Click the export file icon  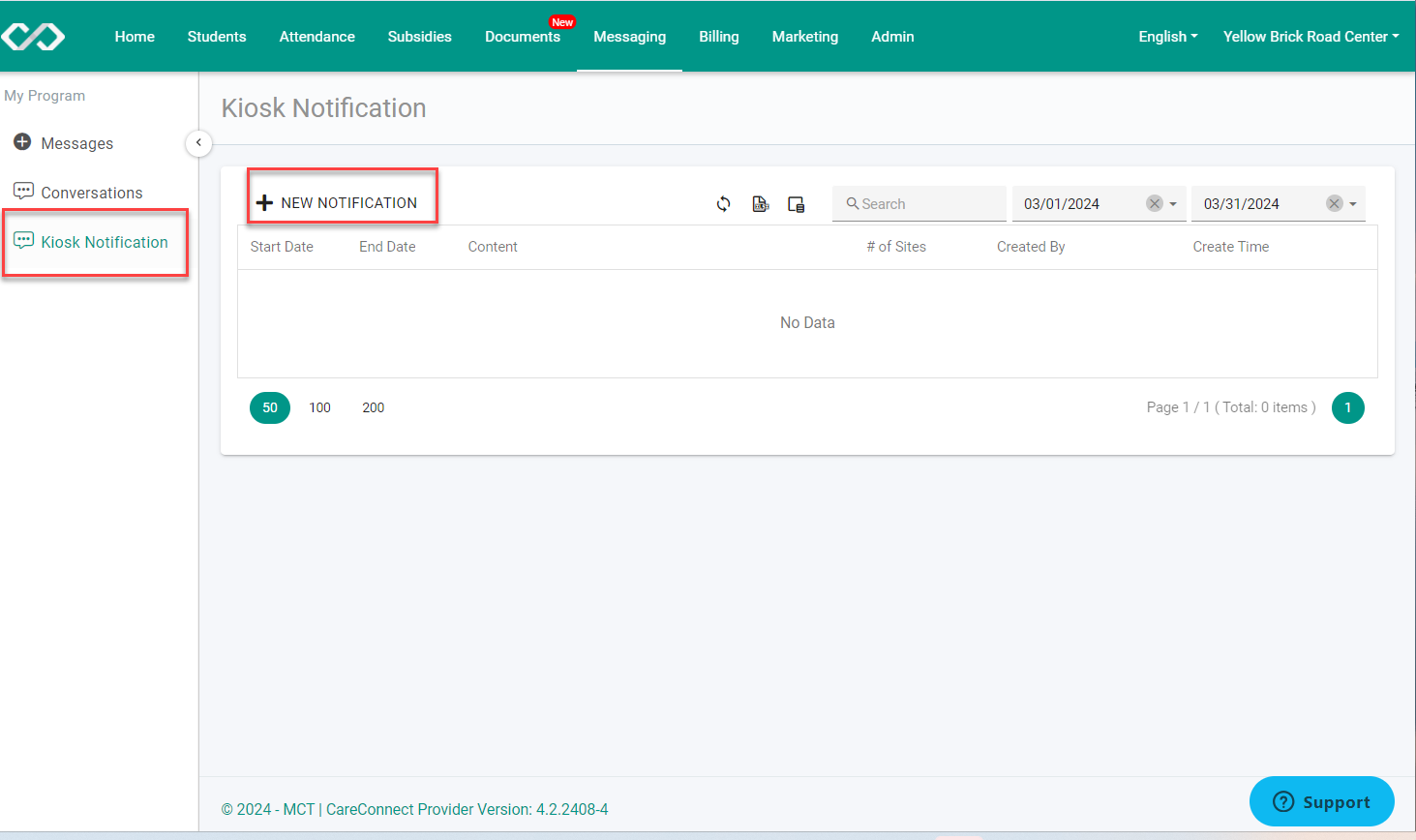tap(761, 204)
